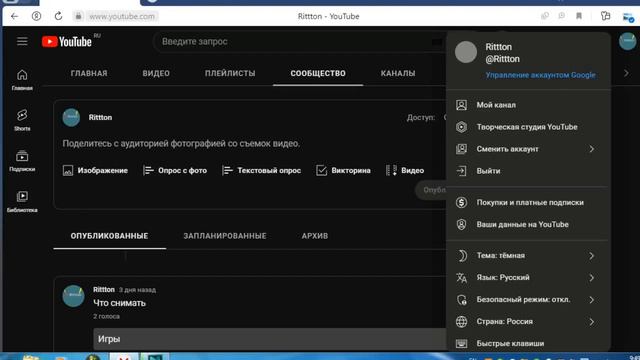This screenshot has width=640, height=360.
Task: Click the post composer Rittton avatar
Action: 71,118
